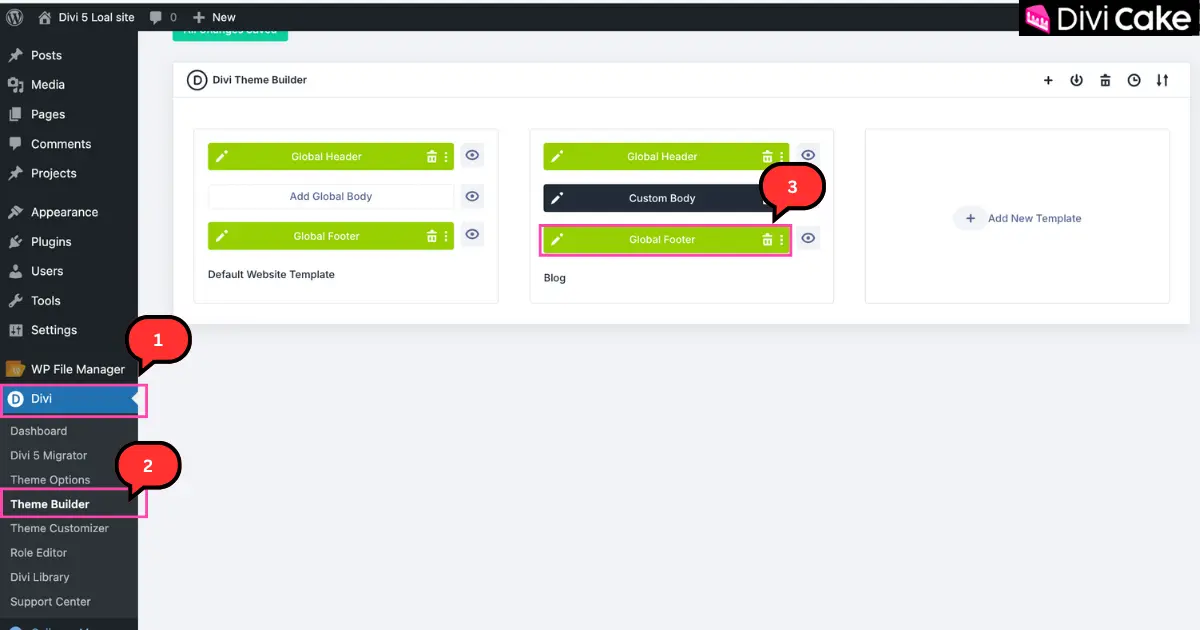Open Theme Options submenu
The image size is (1200, 630).
(x=50, y=480)
